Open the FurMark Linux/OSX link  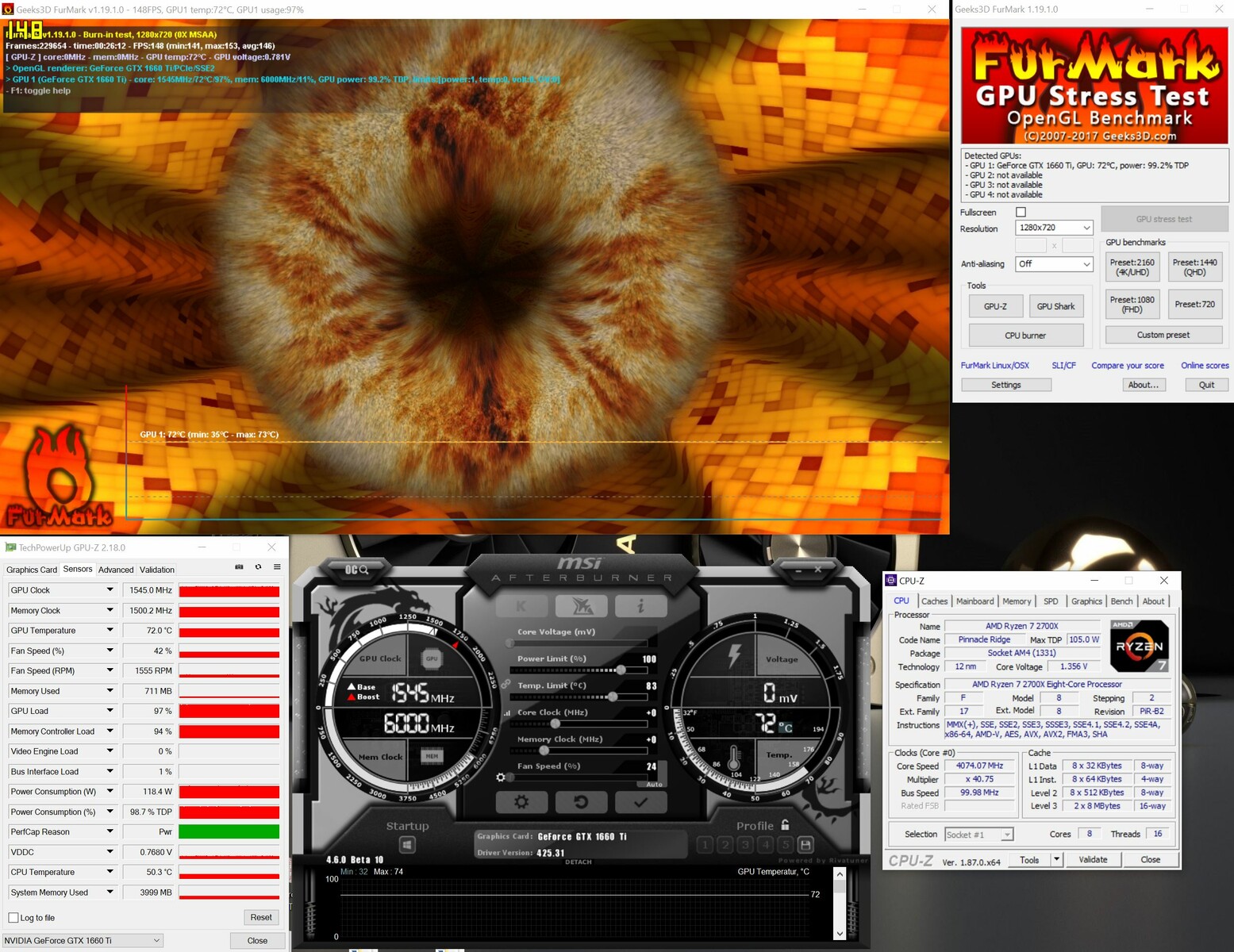click(995, 366)
